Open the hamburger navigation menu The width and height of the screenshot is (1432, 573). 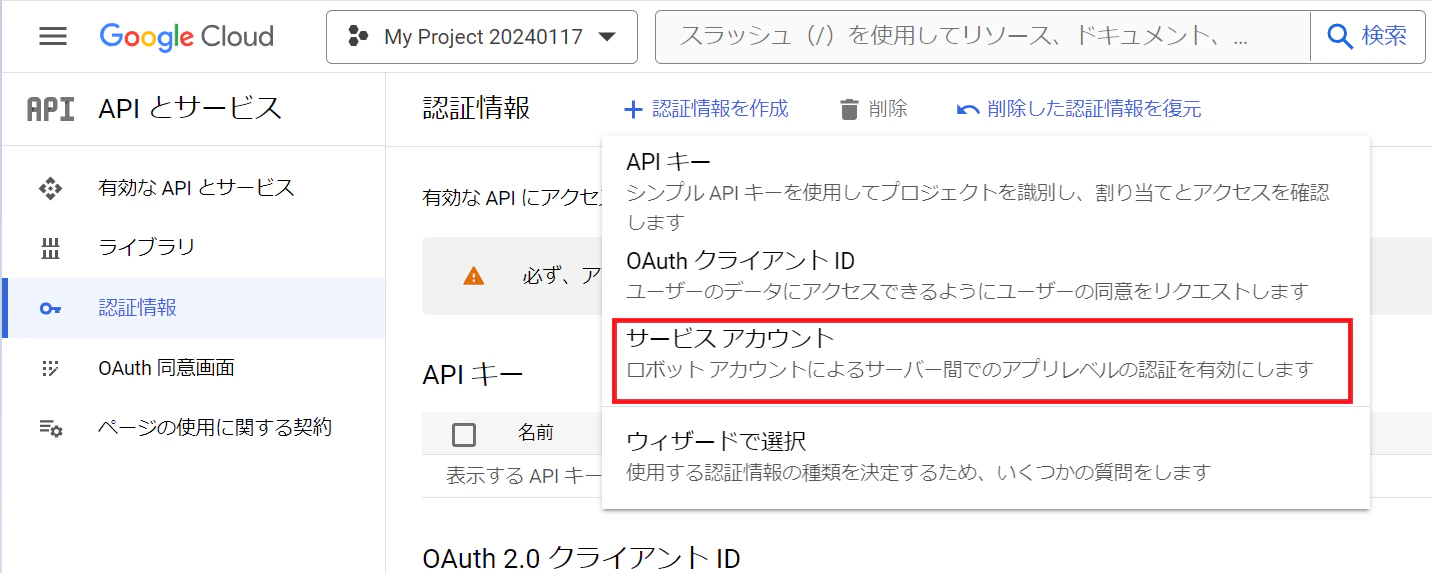pyautogui.click(x=53, y=37)
